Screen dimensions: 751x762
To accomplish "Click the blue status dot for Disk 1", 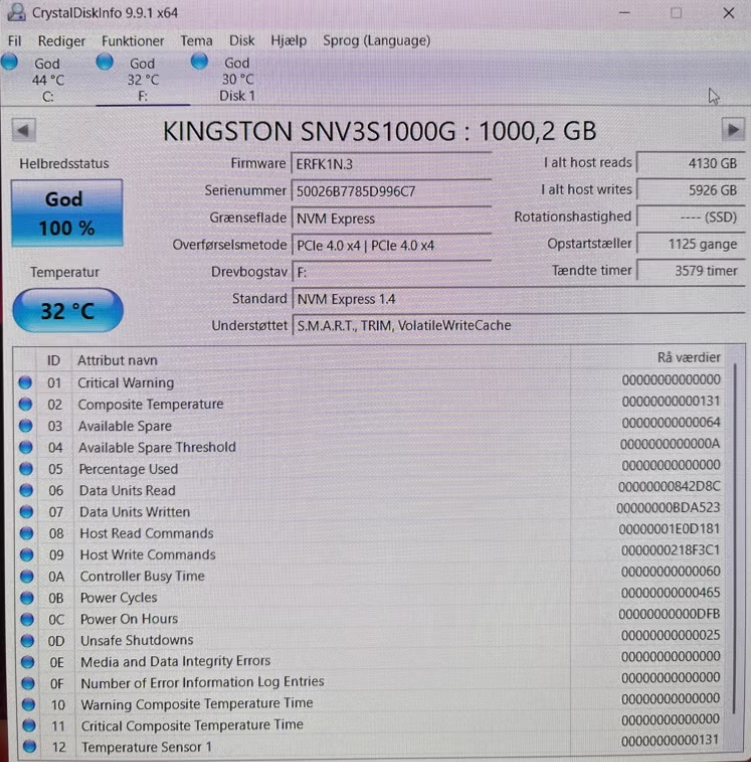I will tap(199, 61).
